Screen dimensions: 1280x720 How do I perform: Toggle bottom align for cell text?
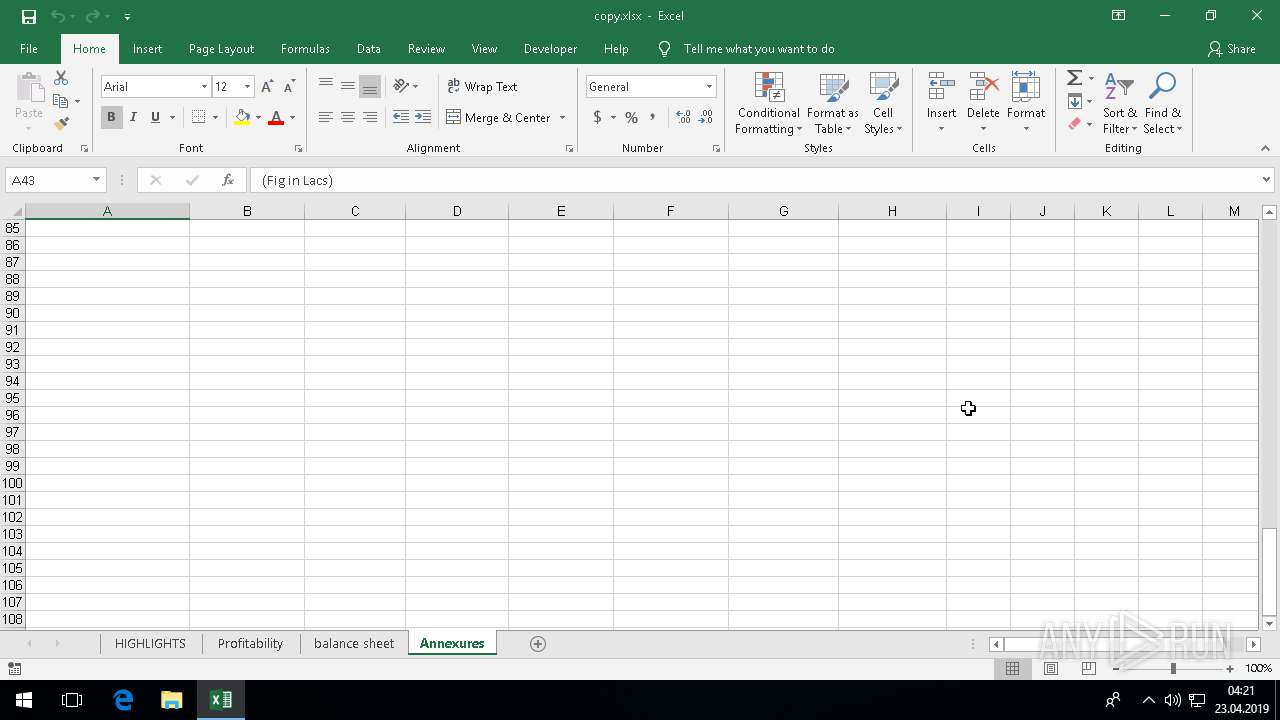370,86
